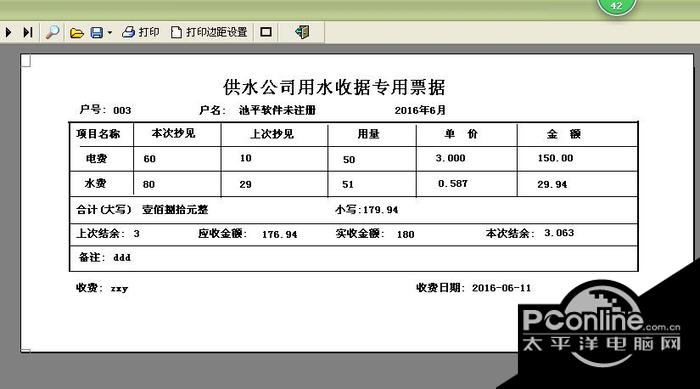Click the account name 池平软件未注册

(277, 110)
